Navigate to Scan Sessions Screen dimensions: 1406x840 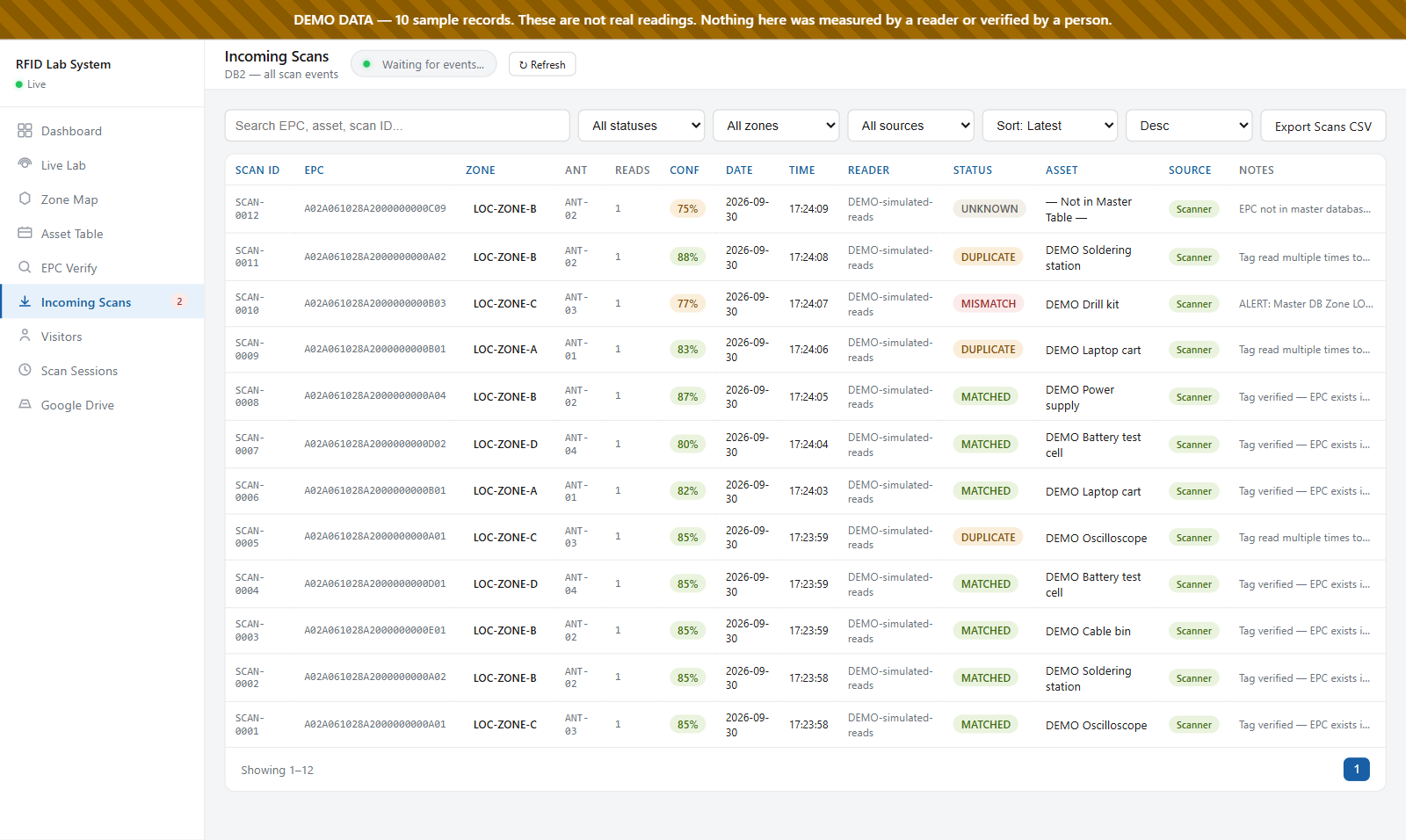pyautogui.click(x=103, y=371)
